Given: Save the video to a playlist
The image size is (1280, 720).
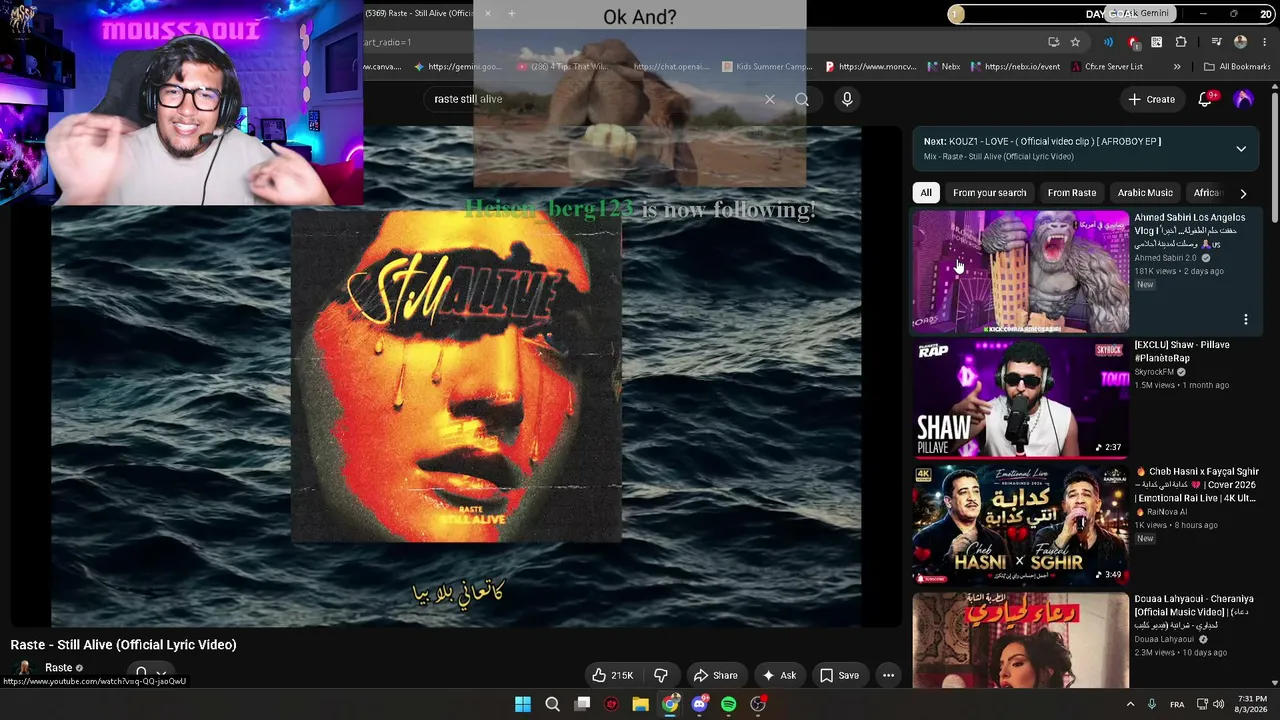Looking at the screenshot, I should 840,675.
